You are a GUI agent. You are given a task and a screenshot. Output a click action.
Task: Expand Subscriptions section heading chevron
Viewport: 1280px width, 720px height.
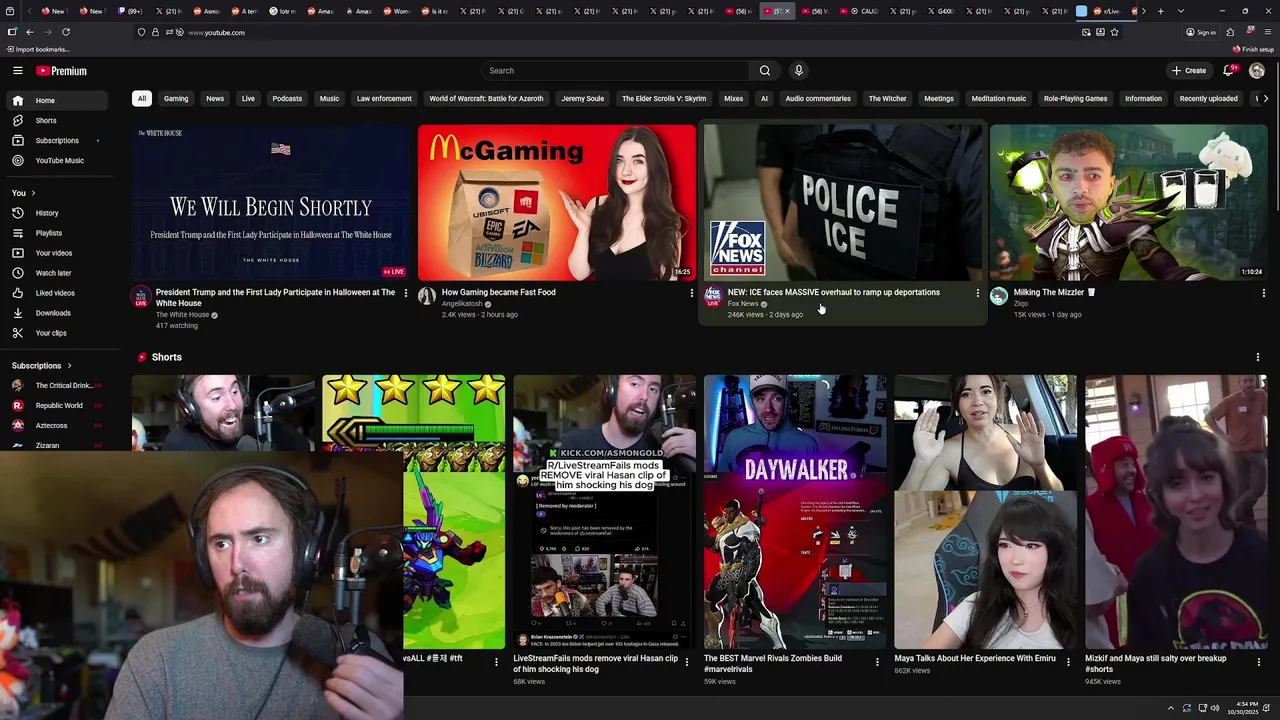pos(69,366)
